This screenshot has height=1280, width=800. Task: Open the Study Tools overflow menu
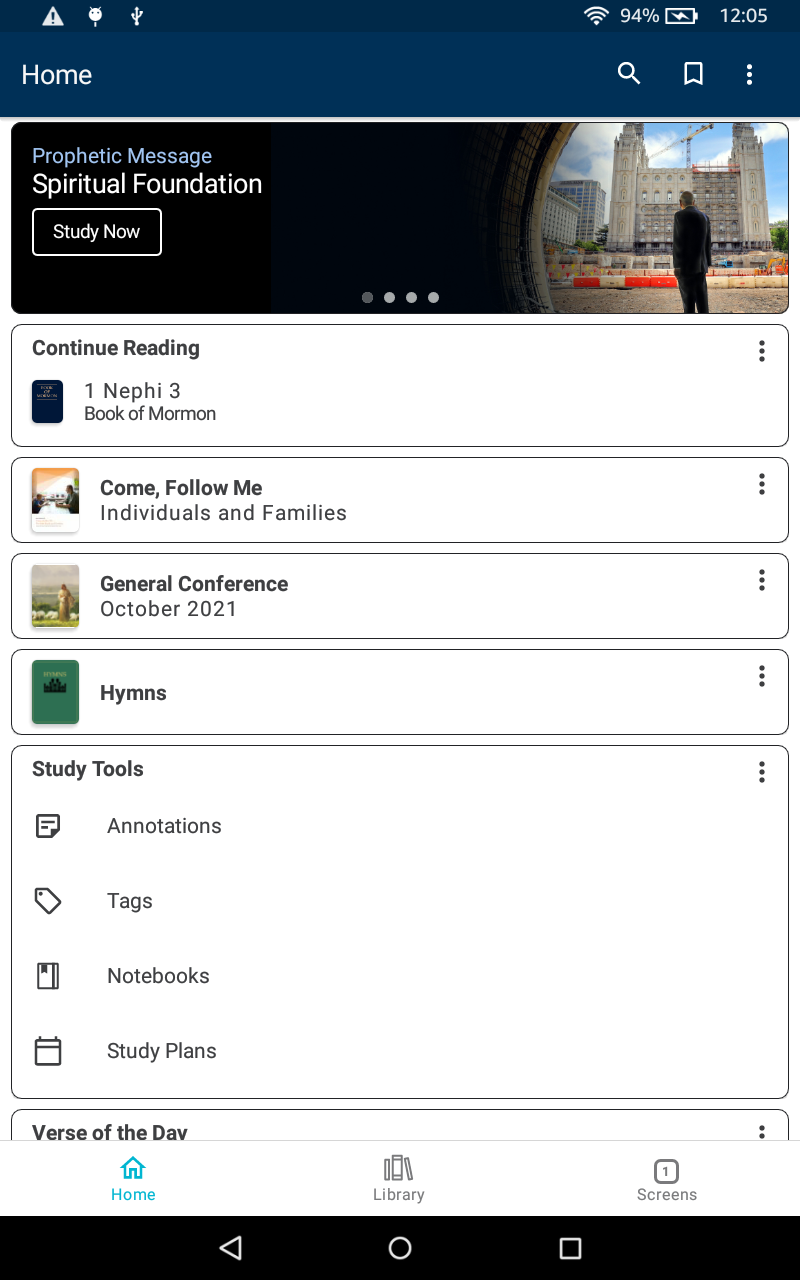click(x=761, y=772)
